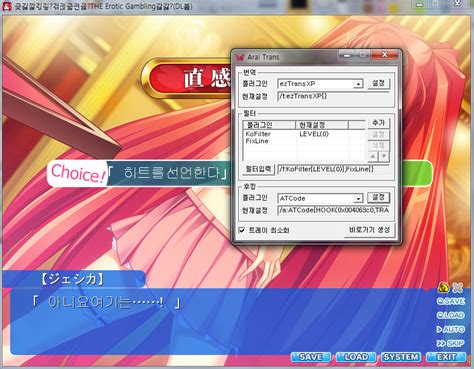The height and width of the screenshot is (369, 474).
Task: Open the translation plugin ezTransXP dropdown
Action: click(358, 84)
